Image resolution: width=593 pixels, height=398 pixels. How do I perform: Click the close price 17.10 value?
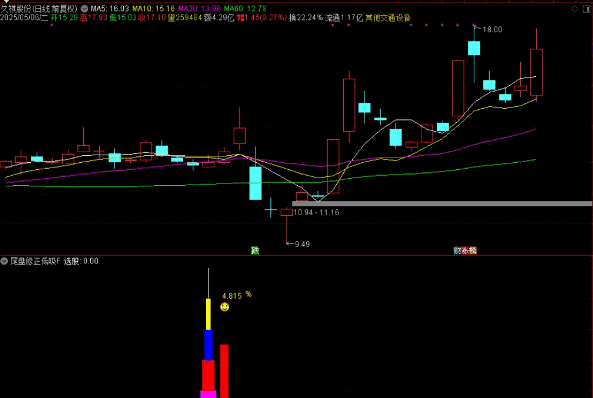tap(152, 18)
